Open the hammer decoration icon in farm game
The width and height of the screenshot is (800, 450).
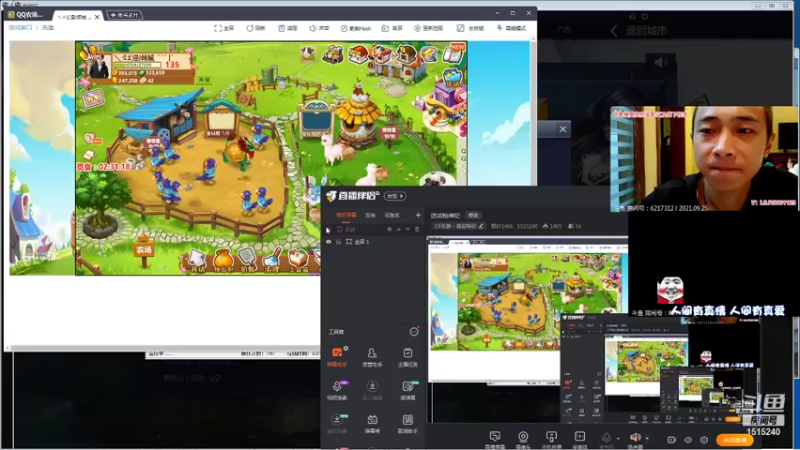click(x=429, y=54)
